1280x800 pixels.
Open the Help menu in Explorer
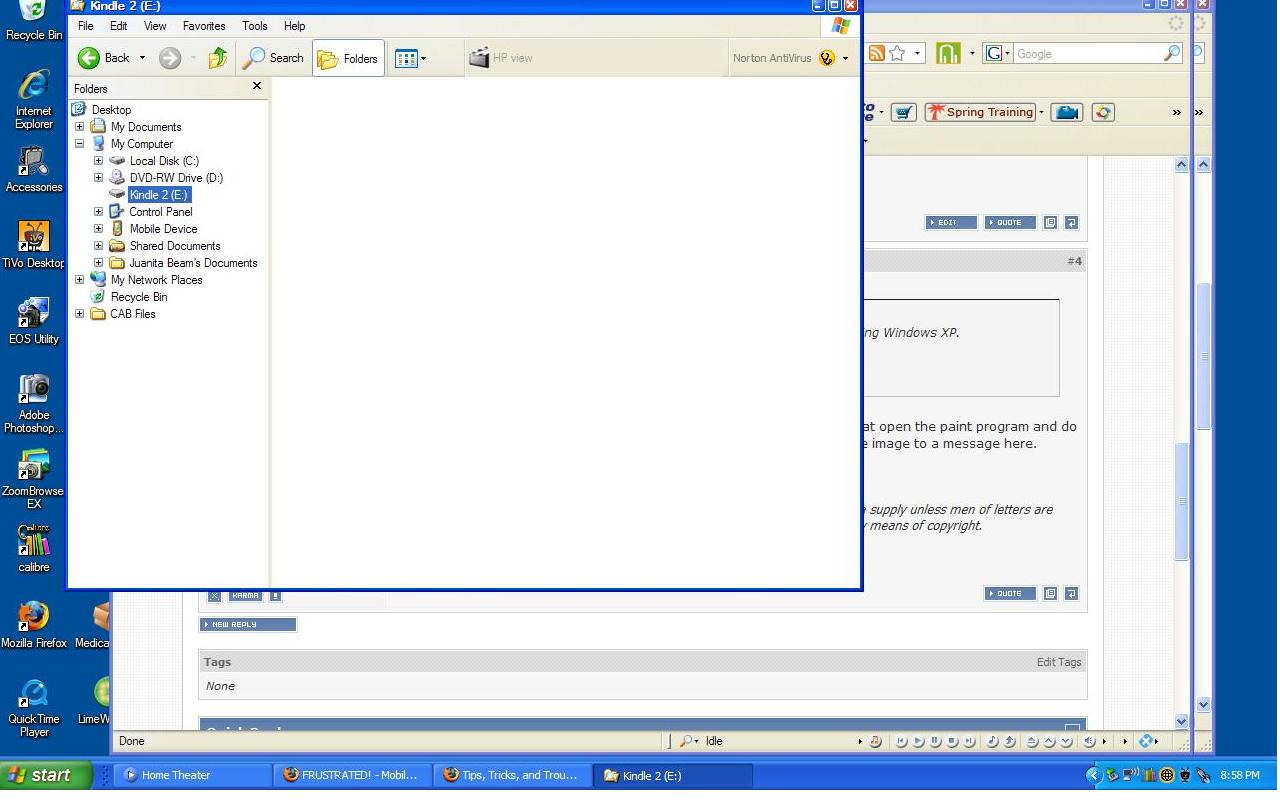point(294,26)
